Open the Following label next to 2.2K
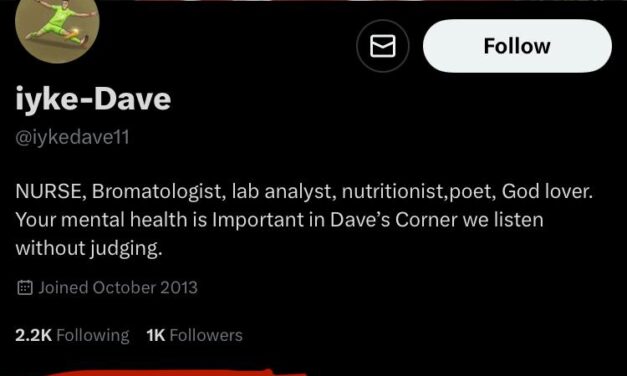Screen dimensions: 627x376 [93, 335]
